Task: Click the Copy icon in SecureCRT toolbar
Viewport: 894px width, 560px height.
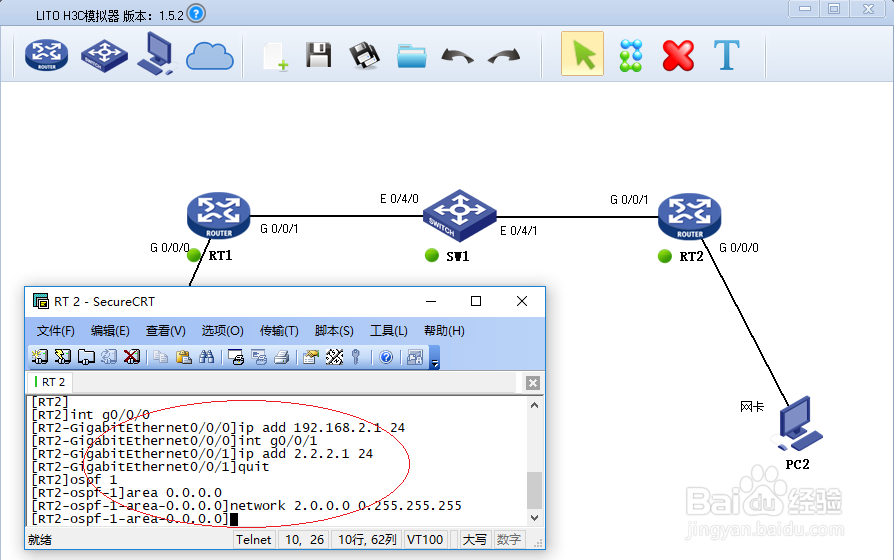Action: (x=160, y=357)
